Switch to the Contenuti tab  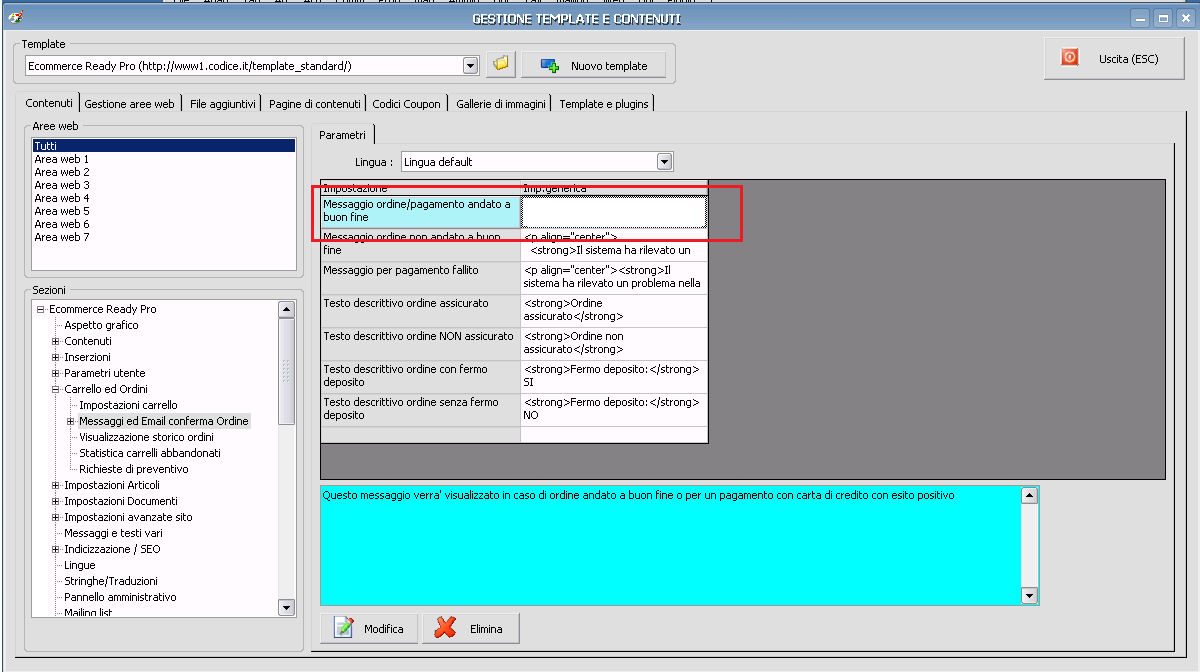coord(49,103)
